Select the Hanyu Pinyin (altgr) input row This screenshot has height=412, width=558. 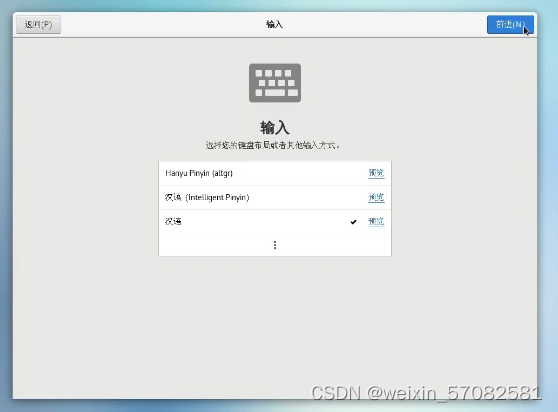click(275, 173)
